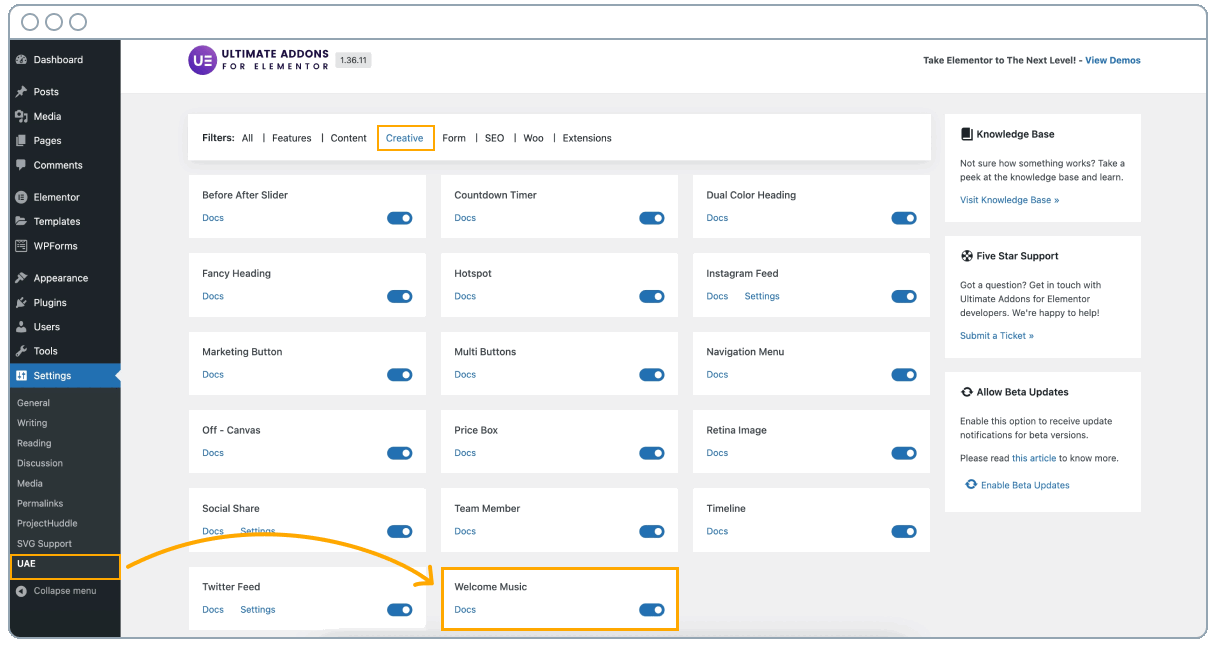Image resolution: width=1216 pixels, height=651 pixels.
Task: Toggle the Before After Slider switch
Action: click(400, 218)
